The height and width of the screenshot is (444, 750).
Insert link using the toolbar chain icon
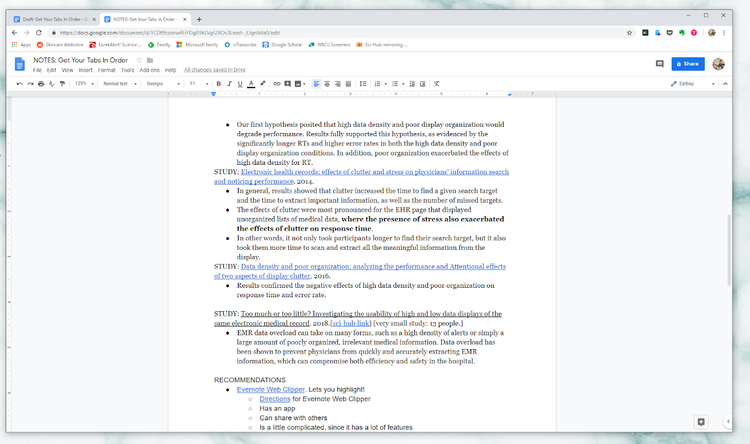click(277, 84)
